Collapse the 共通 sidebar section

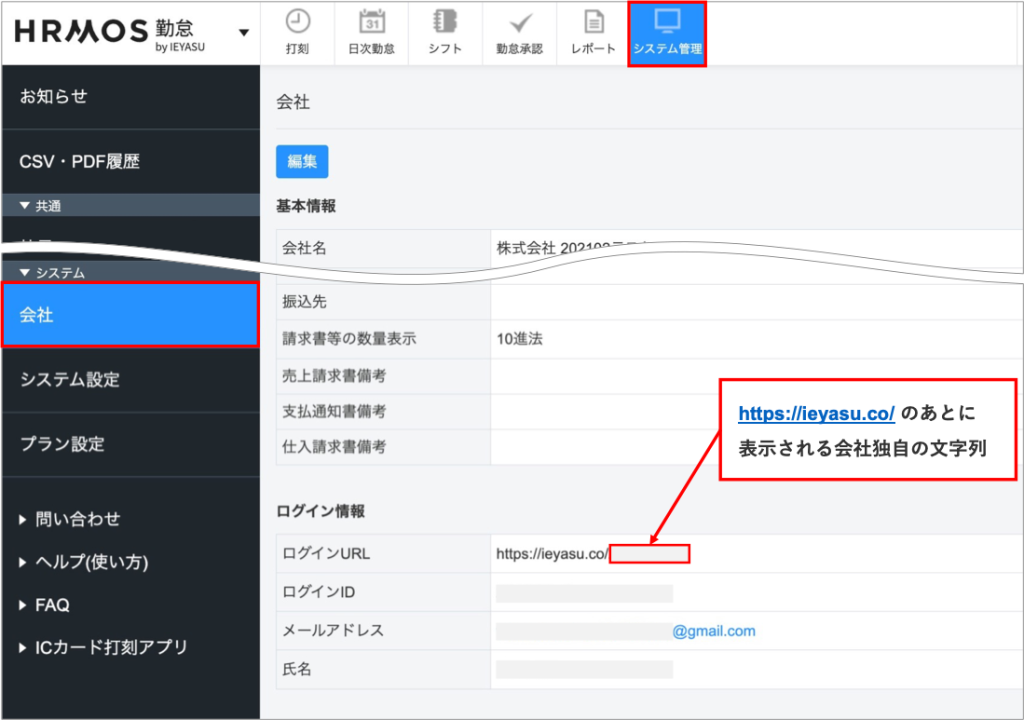coord(40,206)
